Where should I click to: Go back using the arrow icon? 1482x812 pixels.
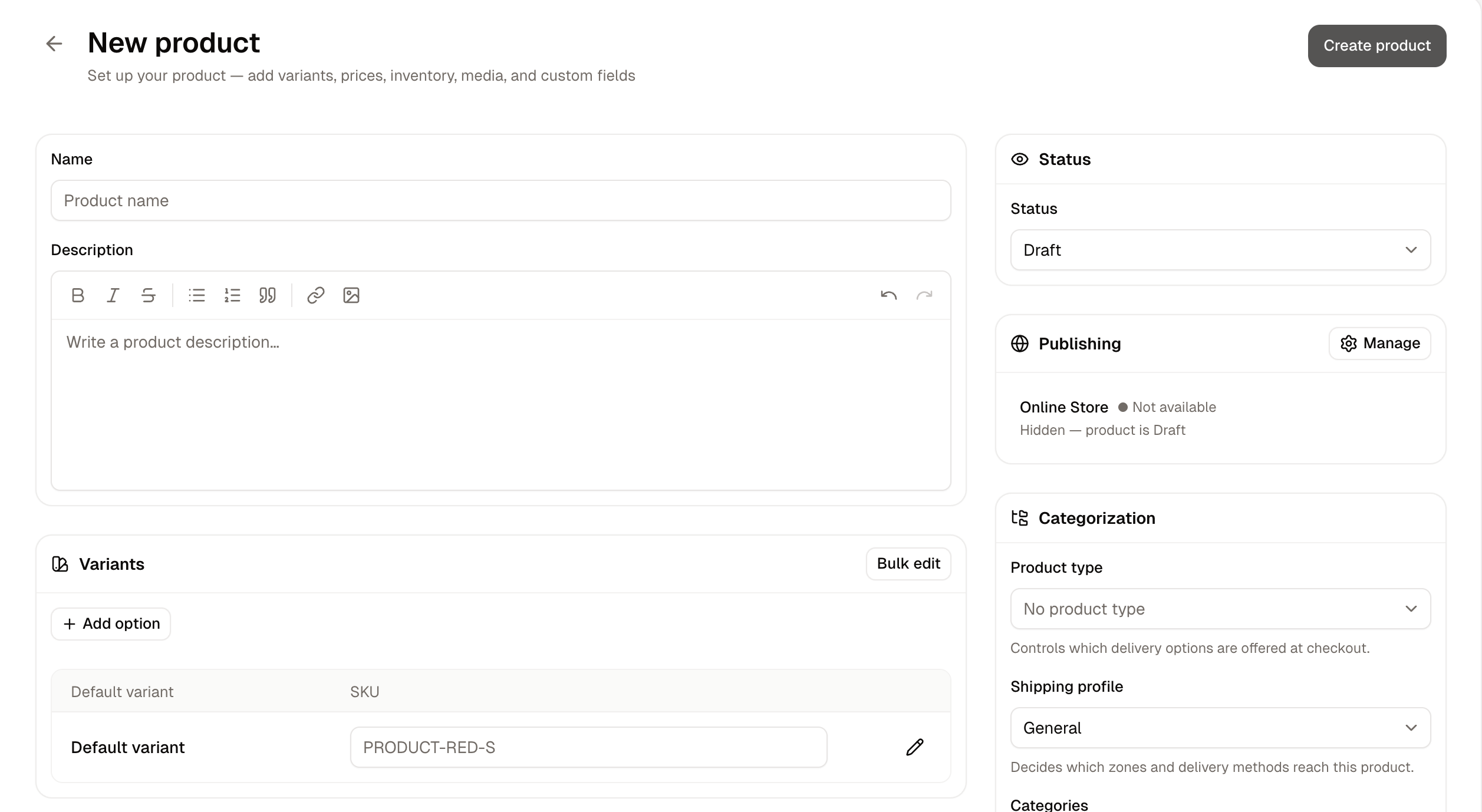click(54, 44)
